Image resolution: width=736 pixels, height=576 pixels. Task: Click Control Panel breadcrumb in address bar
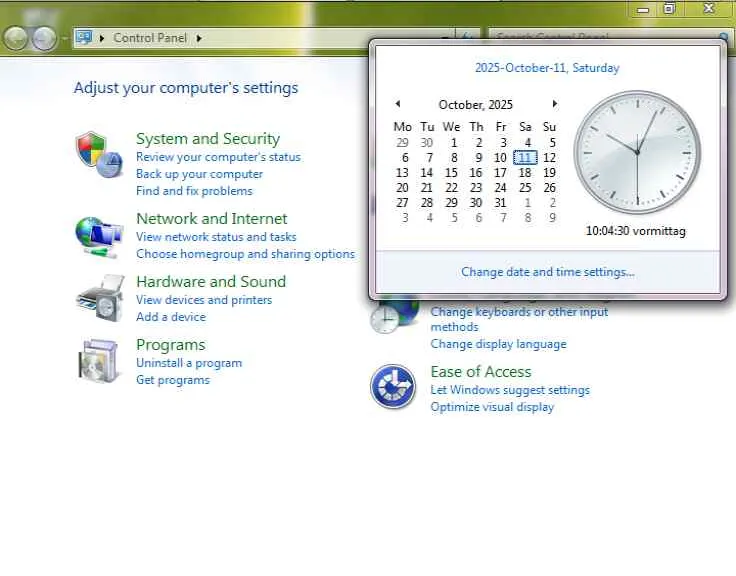(x=150, y=38)
